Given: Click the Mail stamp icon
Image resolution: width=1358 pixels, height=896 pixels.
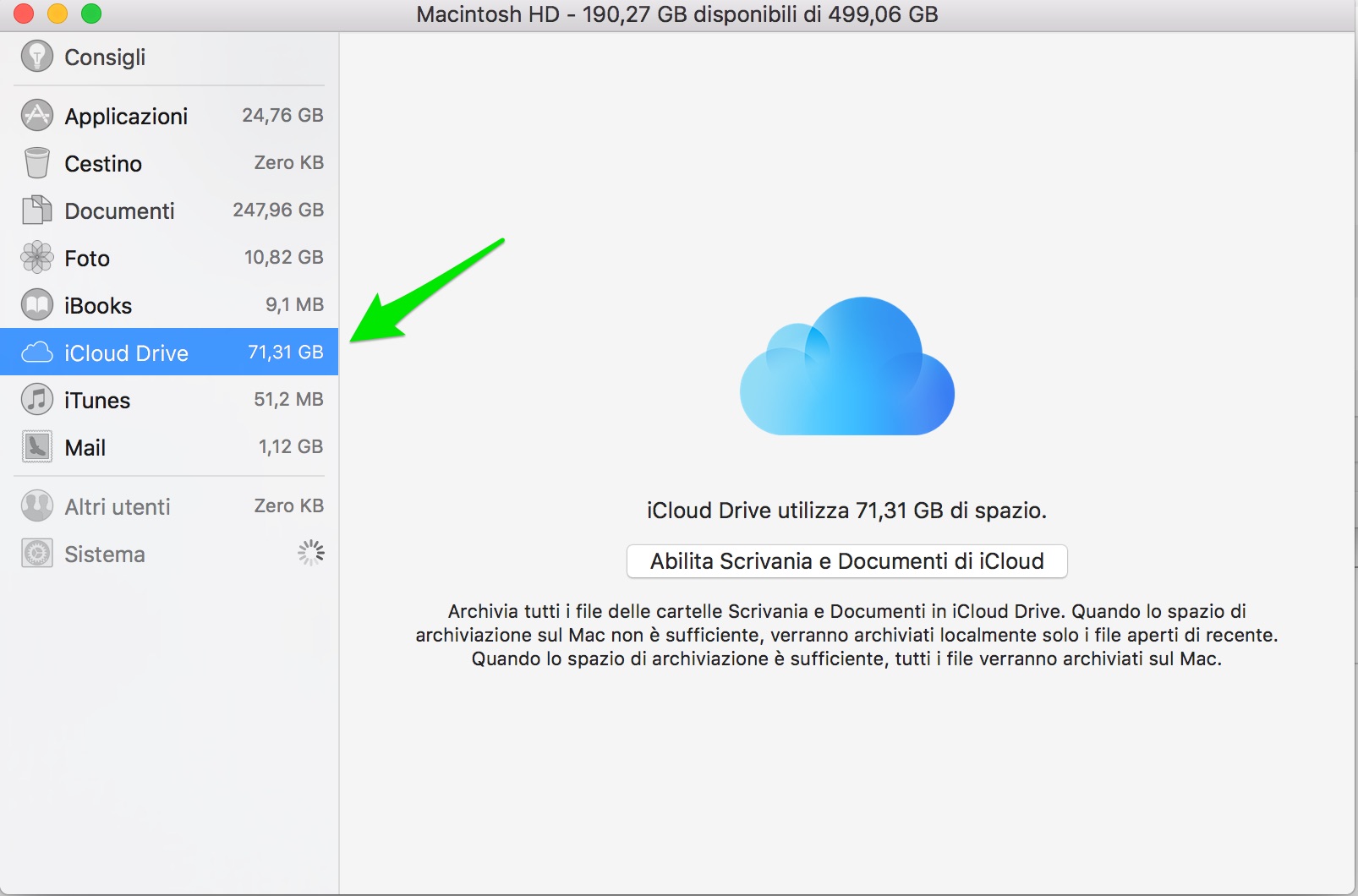Looking at the screenshot, I should click(37, 447).
